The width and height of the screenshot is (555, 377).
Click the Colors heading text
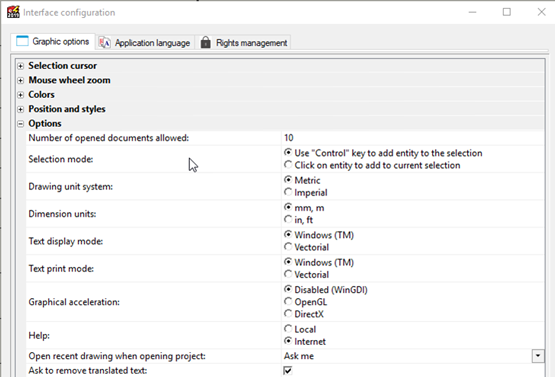tap(41, 95)
